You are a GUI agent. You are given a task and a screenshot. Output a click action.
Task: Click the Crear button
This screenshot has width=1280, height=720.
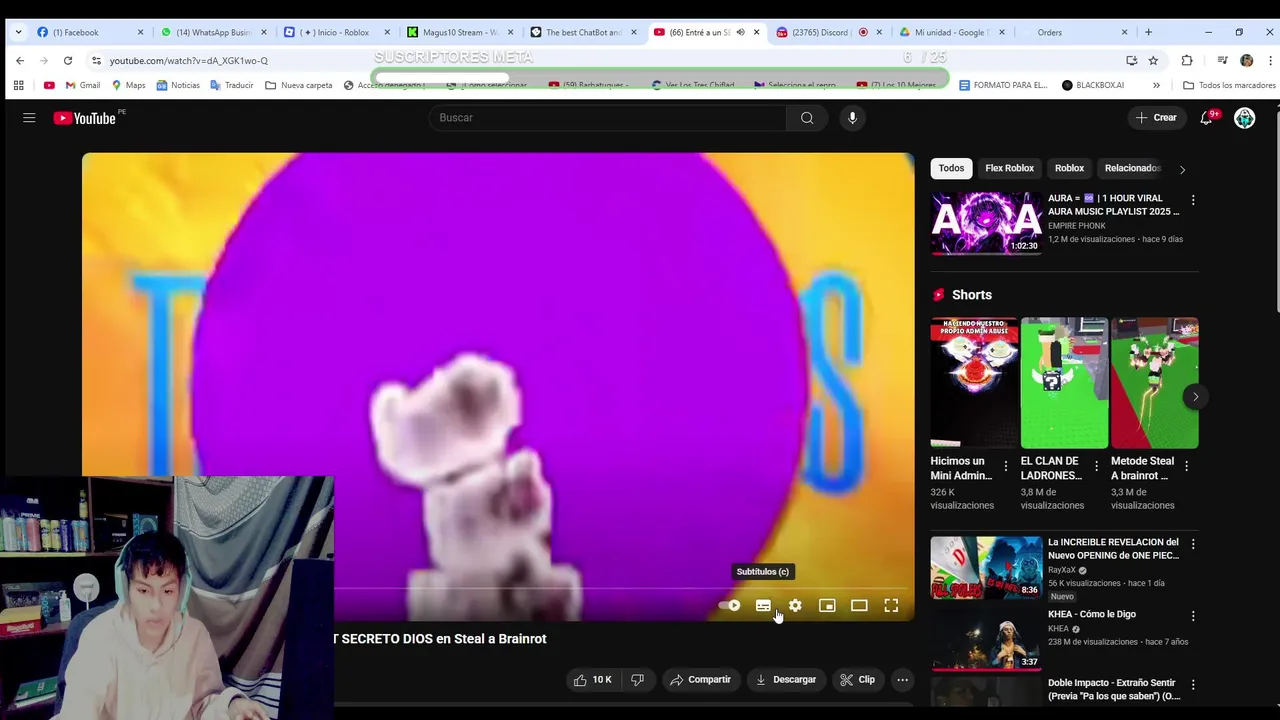click(x=1156, y=118)
